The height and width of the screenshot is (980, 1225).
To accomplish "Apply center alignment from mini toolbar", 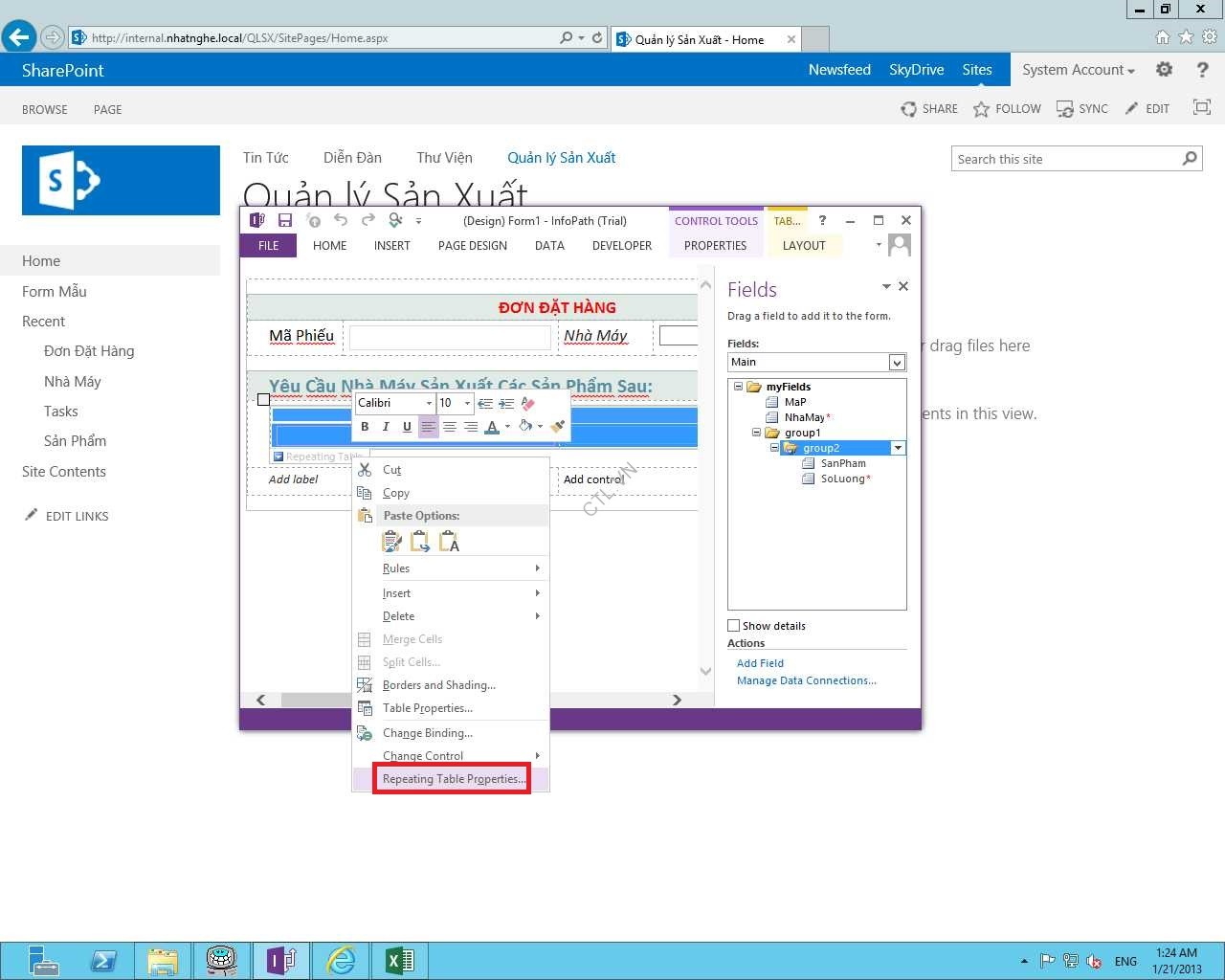I will [x=450, y=427].
